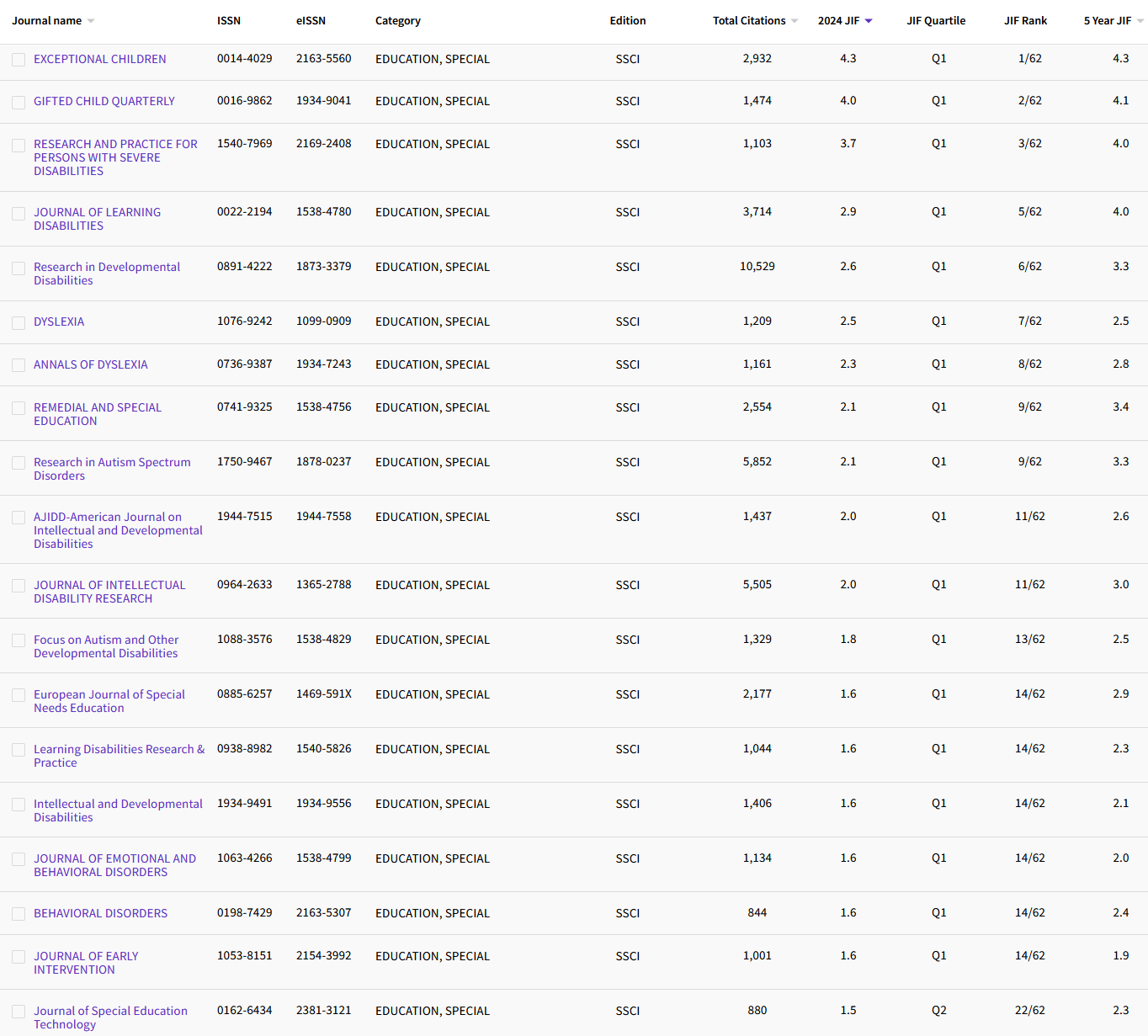Click eISSN value 1469-591X
1148x1036 pixels.
coord(324,693)
